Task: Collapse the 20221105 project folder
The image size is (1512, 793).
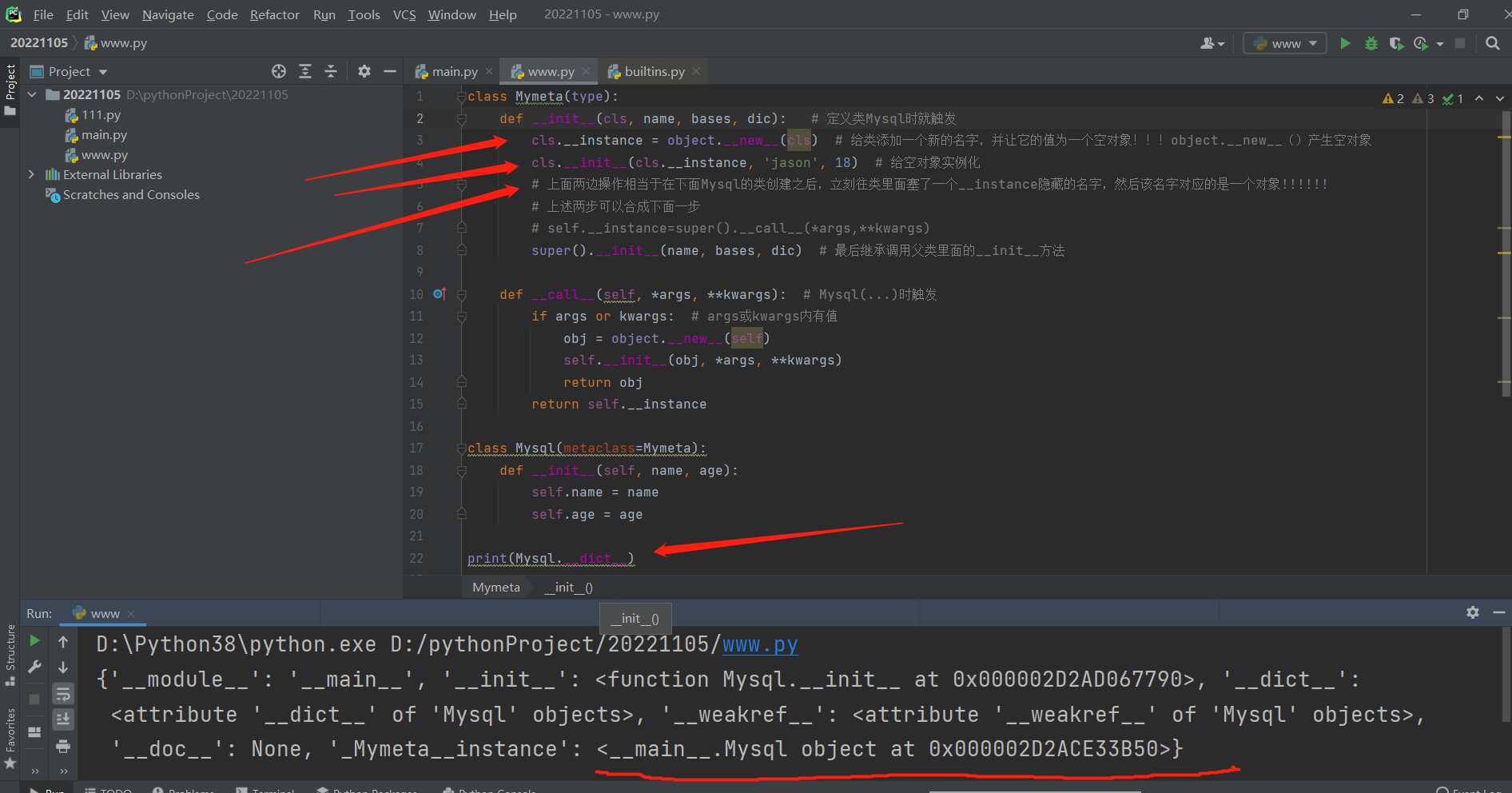Action: (32, 94)
